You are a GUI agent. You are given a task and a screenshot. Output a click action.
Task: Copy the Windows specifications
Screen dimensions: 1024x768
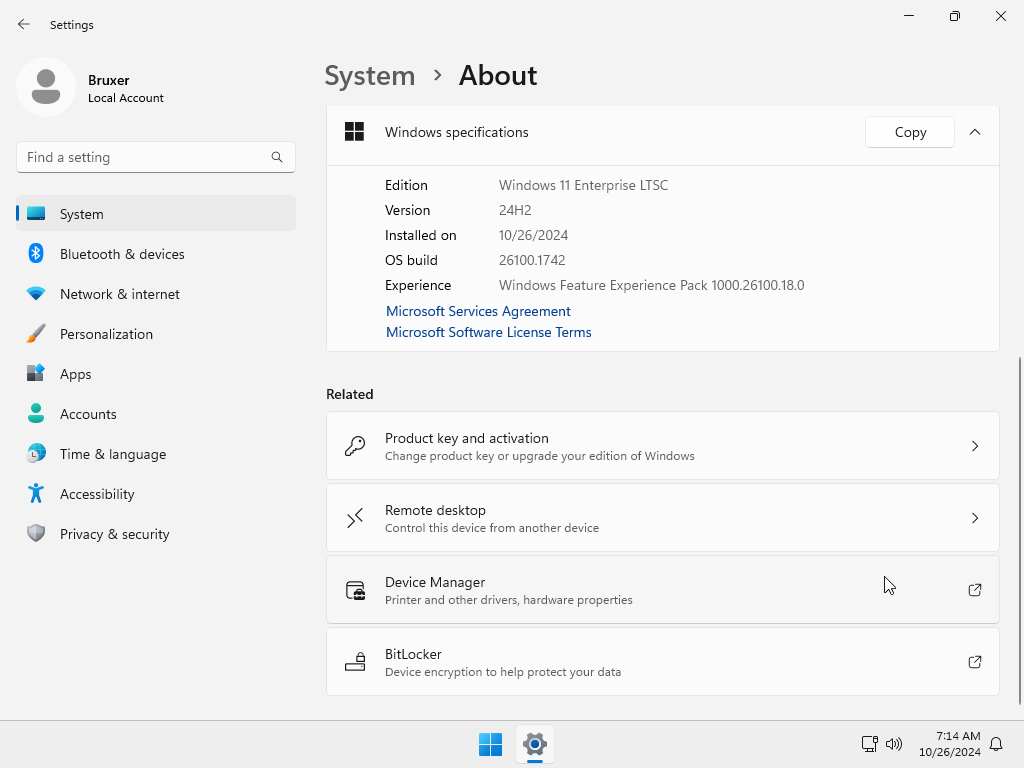tap(910, 132)
